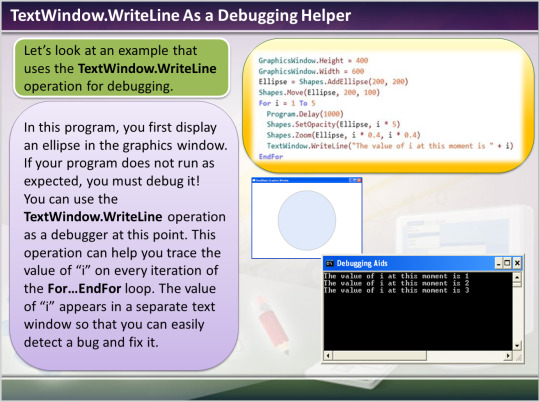Click 'detect a bug and fix it.' text

[91, 342]
